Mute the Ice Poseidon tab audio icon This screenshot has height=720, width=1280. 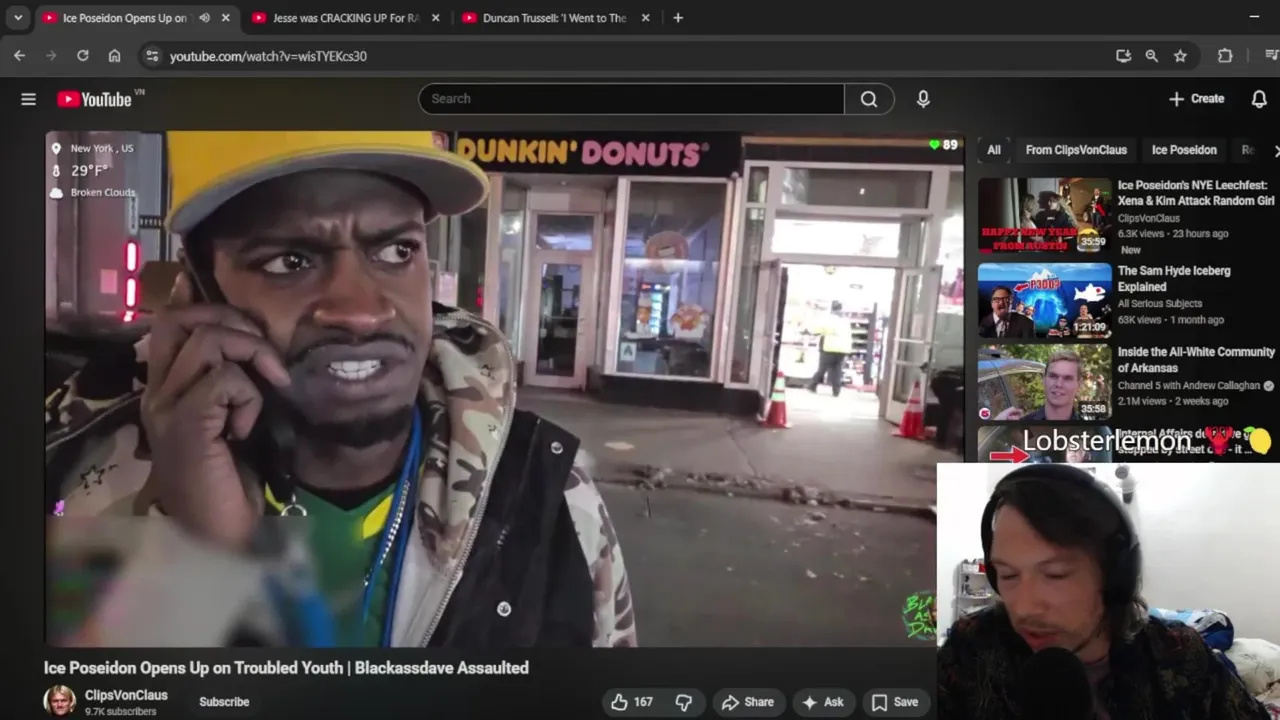pyautogui.click(x=204, y=18)
